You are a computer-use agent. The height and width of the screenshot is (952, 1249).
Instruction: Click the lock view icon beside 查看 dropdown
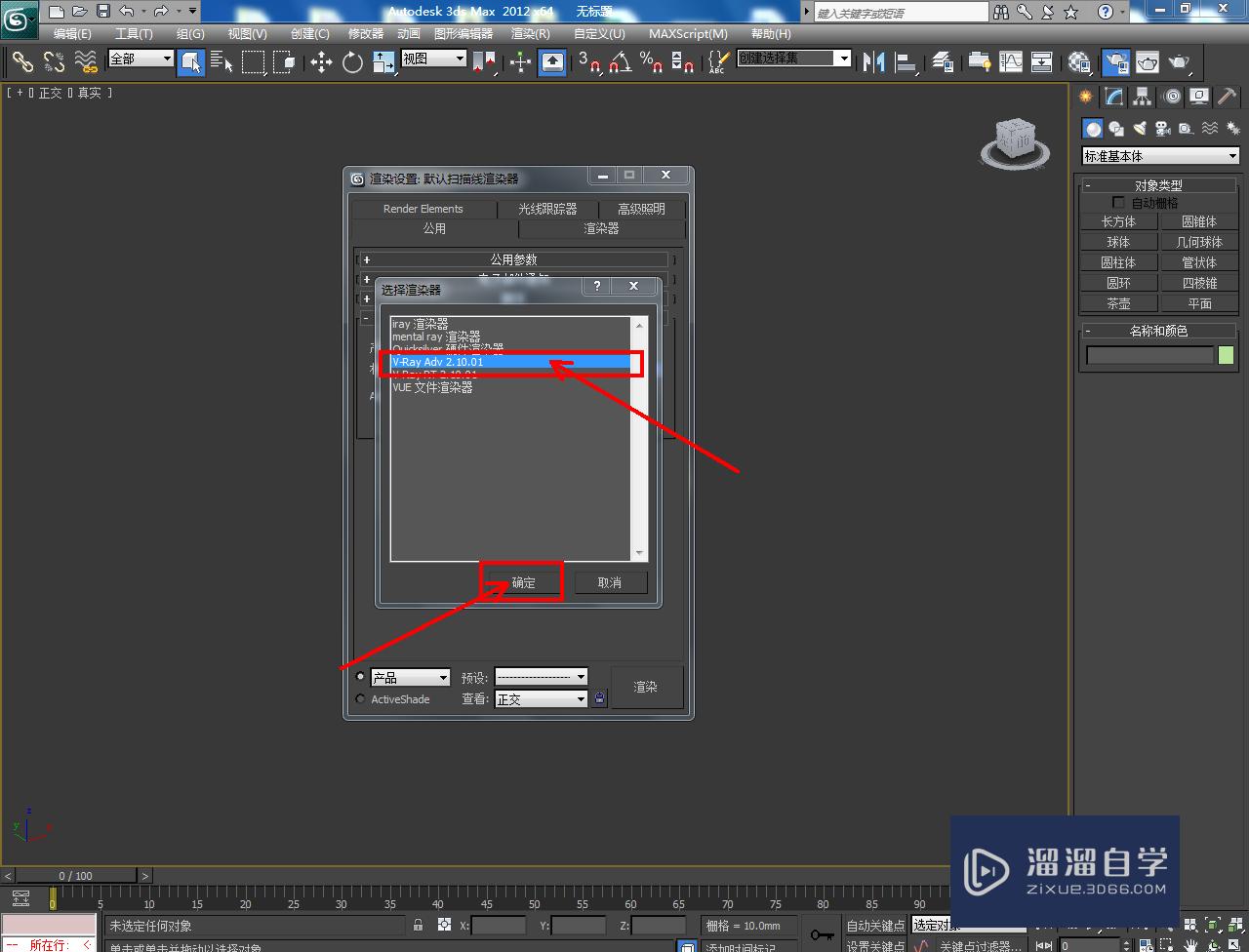click(599, 698)
